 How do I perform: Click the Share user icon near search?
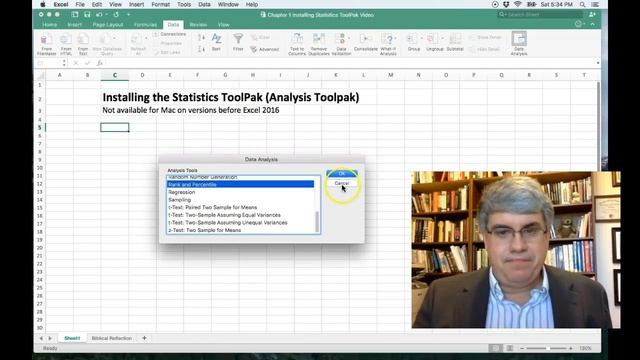click(592, 15)
